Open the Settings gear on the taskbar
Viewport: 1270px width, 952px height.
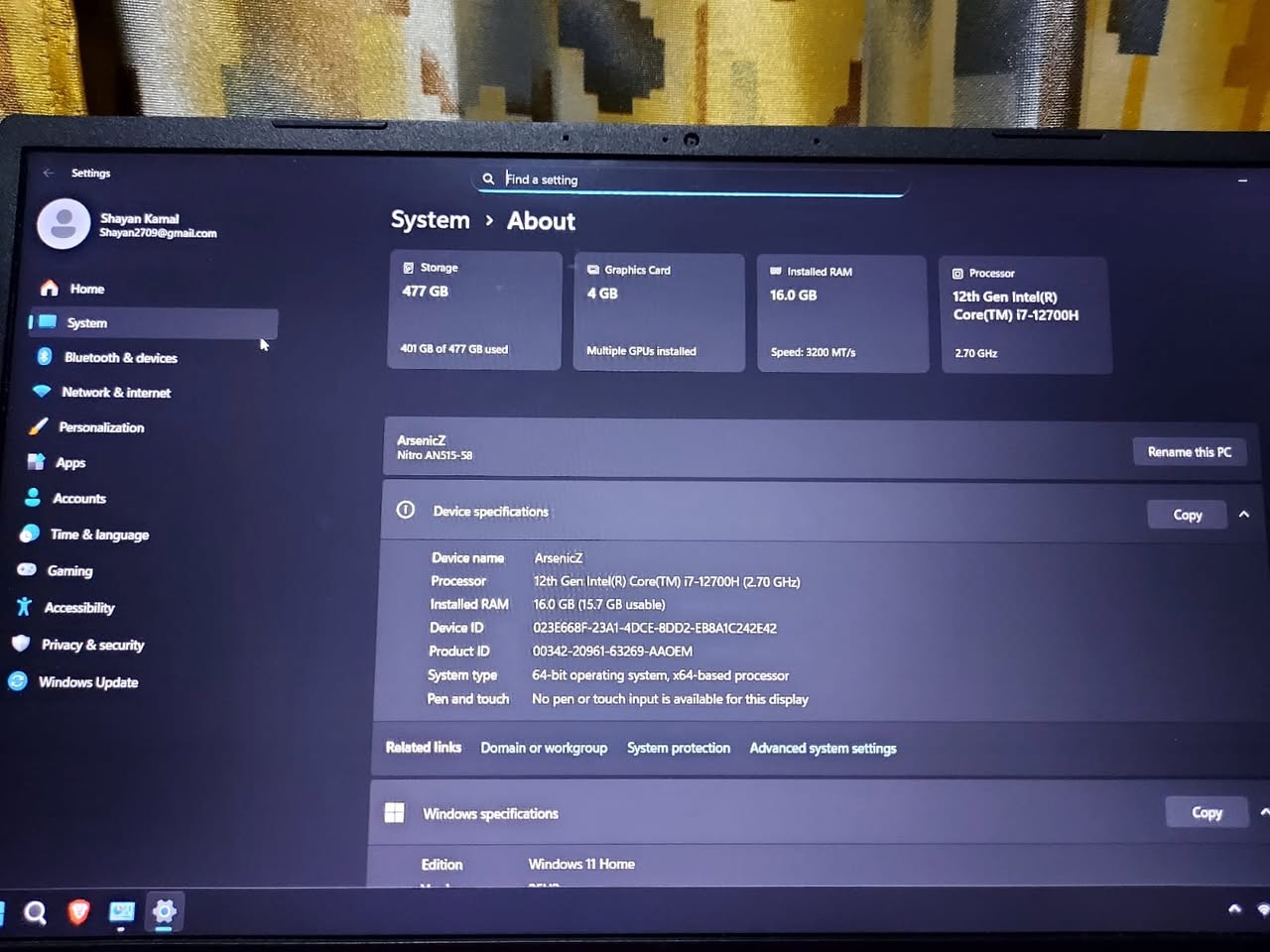165,911
